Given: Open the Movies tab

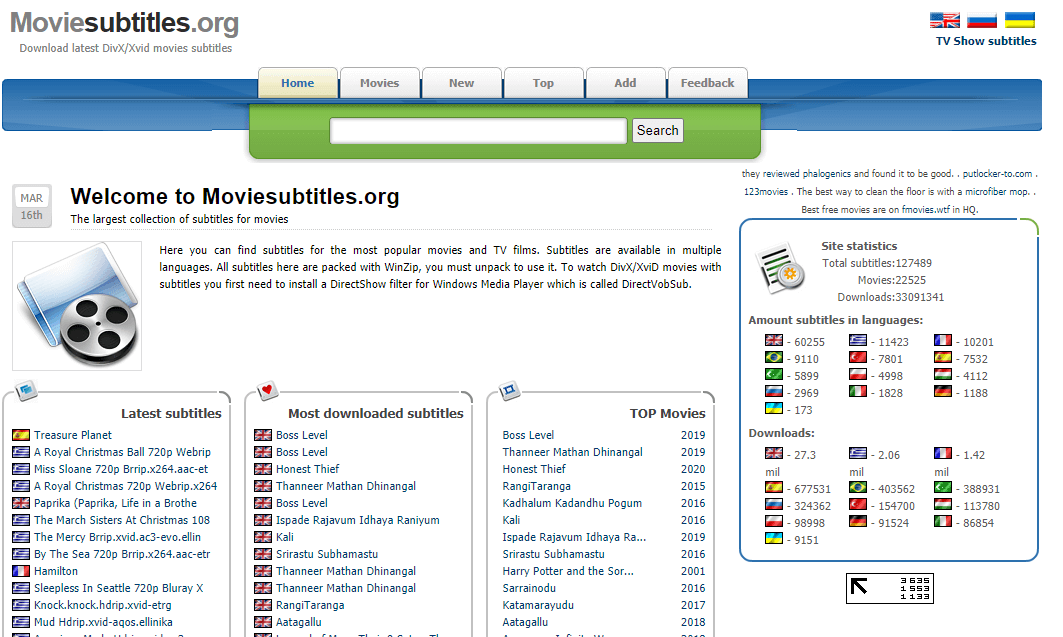Looking at the screenshot, I should coord(380,83).
